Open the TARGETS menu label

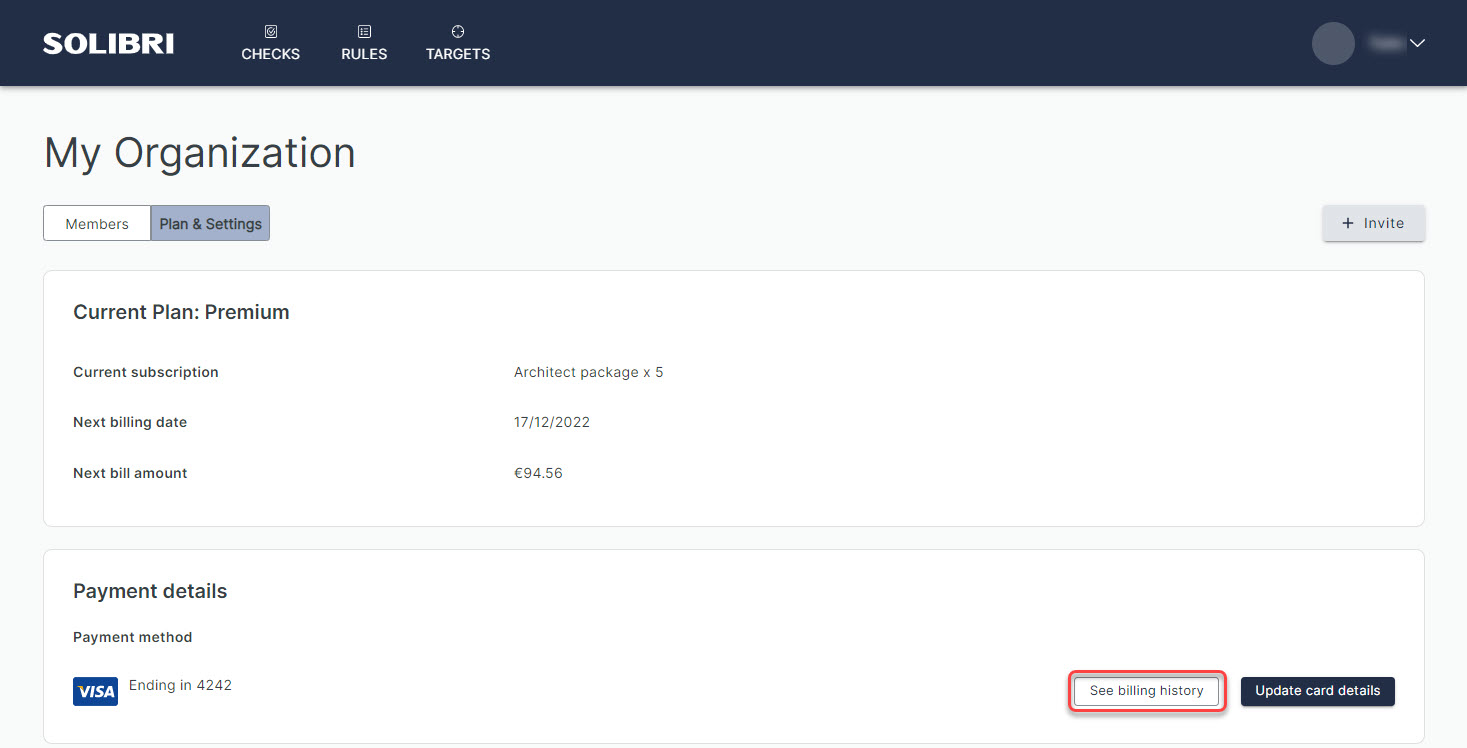point(458,54)
